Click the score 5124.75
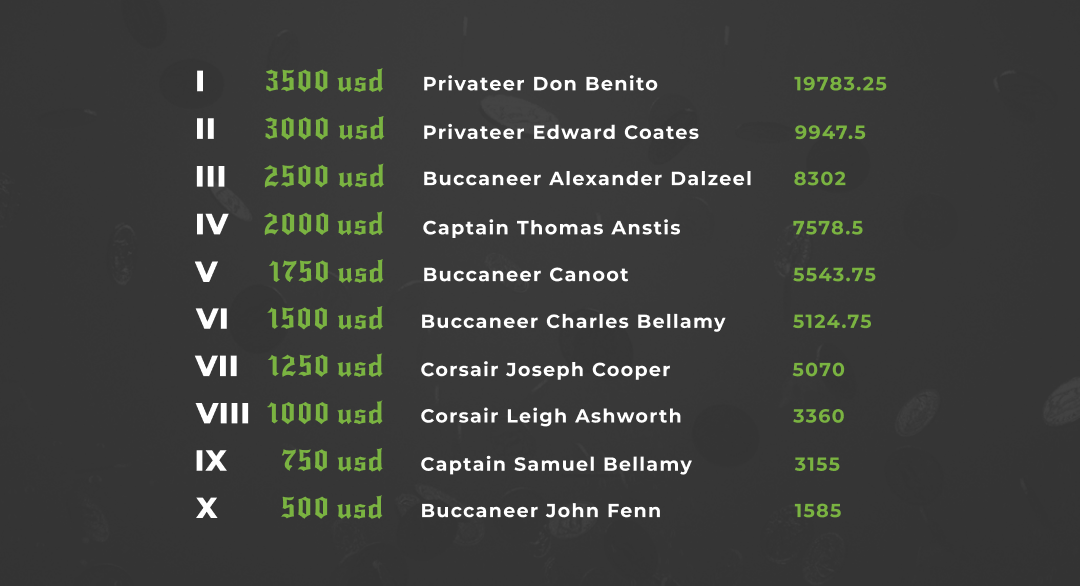The image size is (1080, 586). point(832,322)
